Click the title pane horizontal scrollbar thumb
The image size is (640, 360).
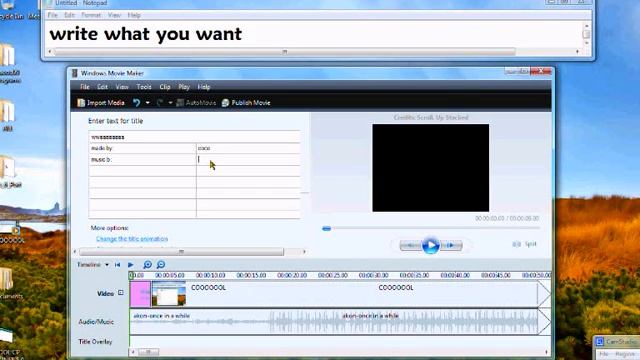pyautogui.click(x=182, y=252)
